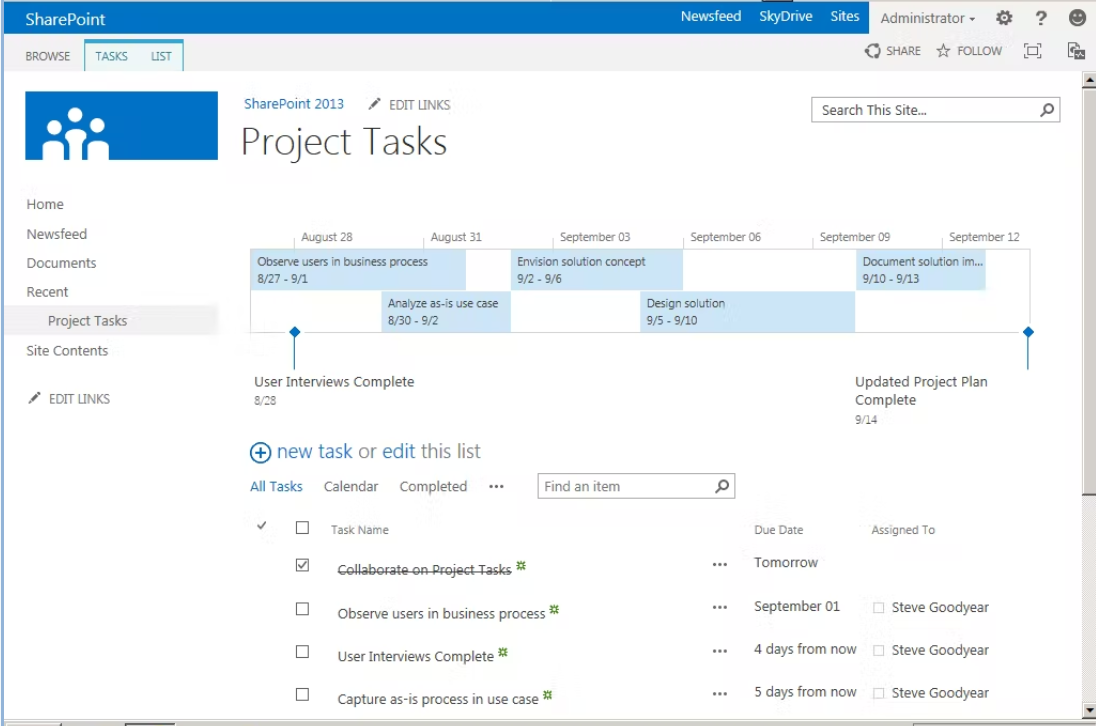Screen dimensions: 1096x726
Task: Mark User Interviews Complete as done
Action: coord(302,651)
